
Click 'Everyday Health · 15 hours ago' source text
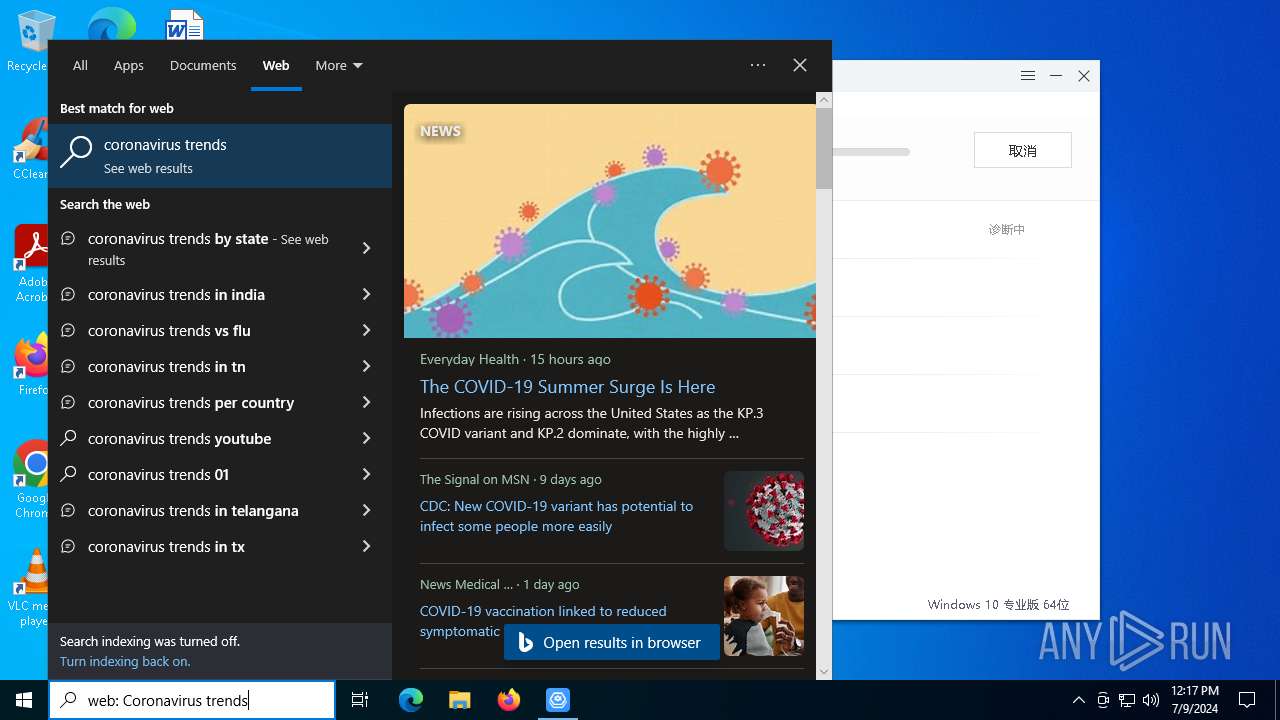[515, 359]
